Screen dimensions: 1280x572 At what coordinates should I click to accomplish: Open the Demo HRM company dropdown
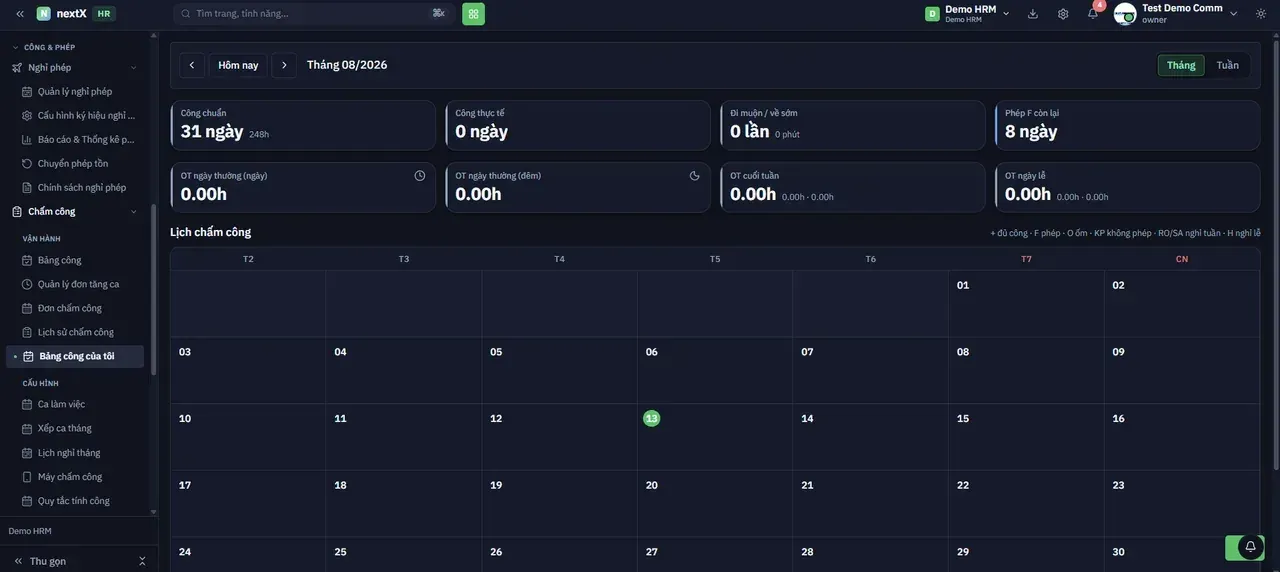967,14
